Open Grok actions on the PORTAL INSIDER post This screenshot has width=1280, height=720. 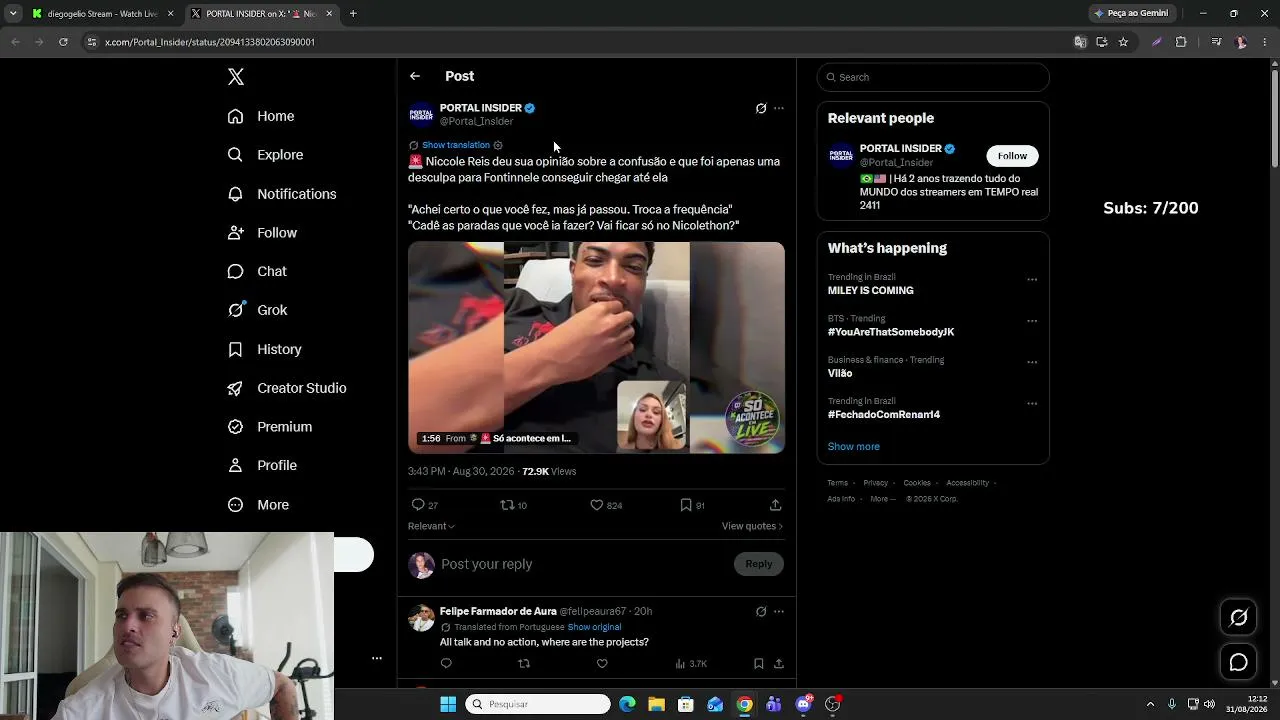click(761, 108)
